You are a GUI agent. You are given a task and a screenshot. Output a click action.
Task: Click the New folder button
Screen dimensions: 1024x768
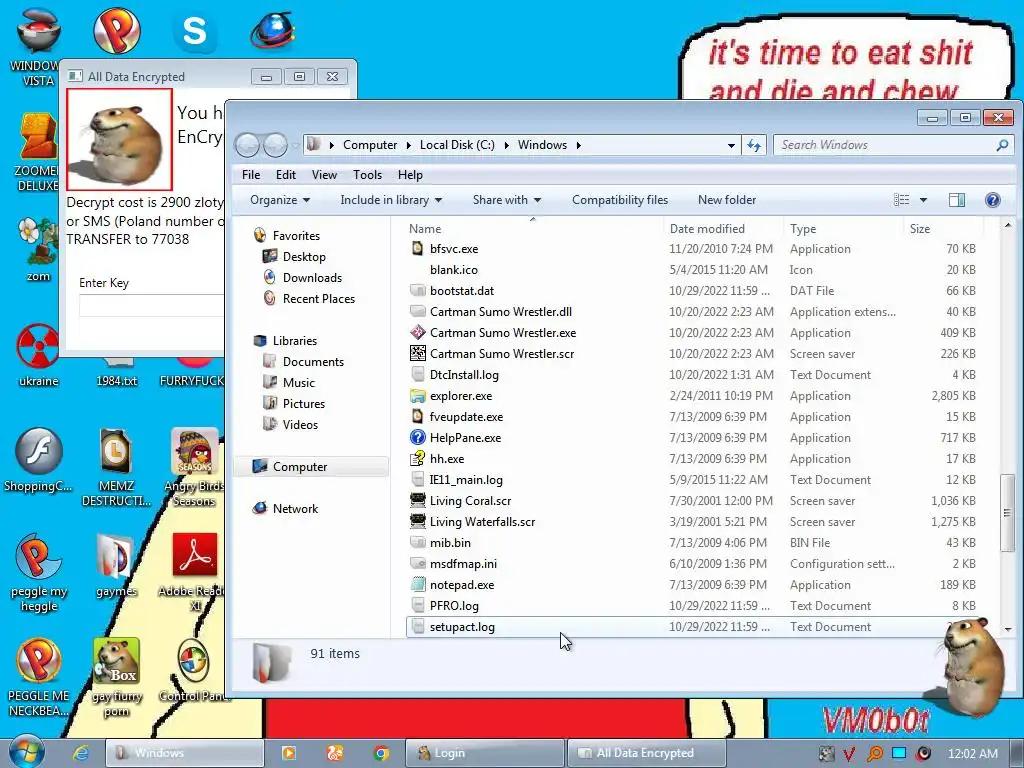(x=727, y=200)
